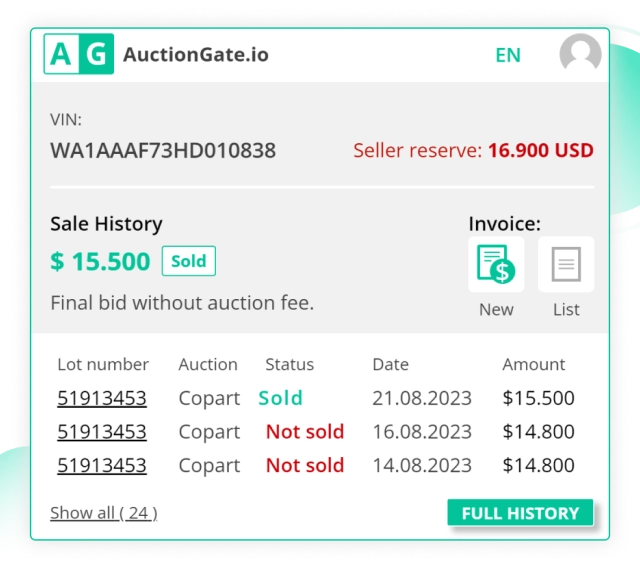Click the AuctionGate.io brand name
Screen dimensions: 640x570
(196, 55)
